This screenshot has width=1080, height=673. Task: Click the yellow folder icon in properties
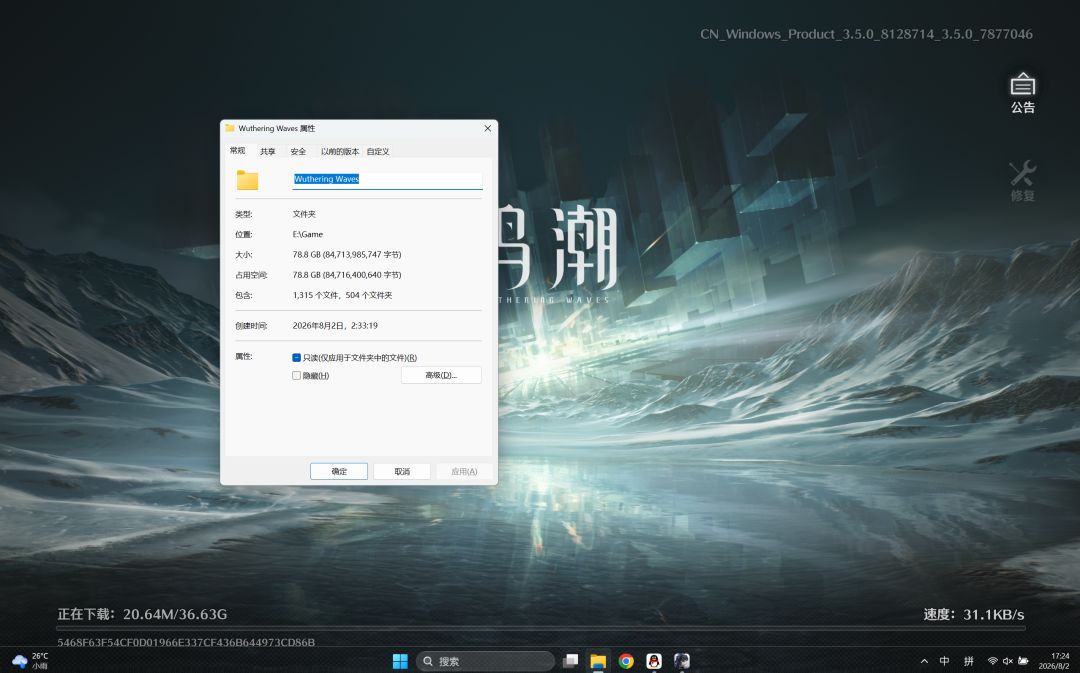(247, 180)
